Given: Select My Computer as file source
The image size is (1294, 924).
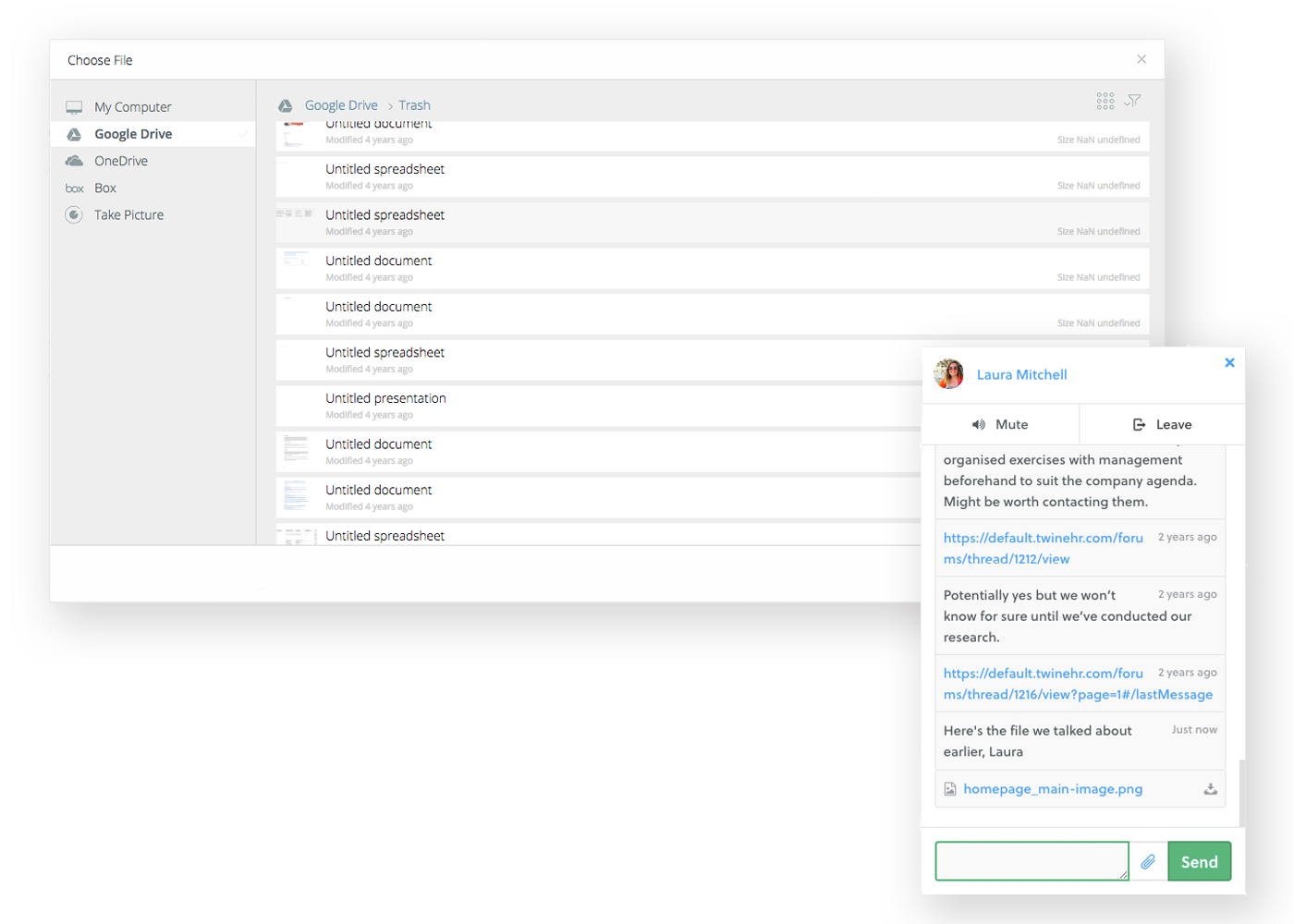Looking at the screenshot, I should tap(132, 107).
